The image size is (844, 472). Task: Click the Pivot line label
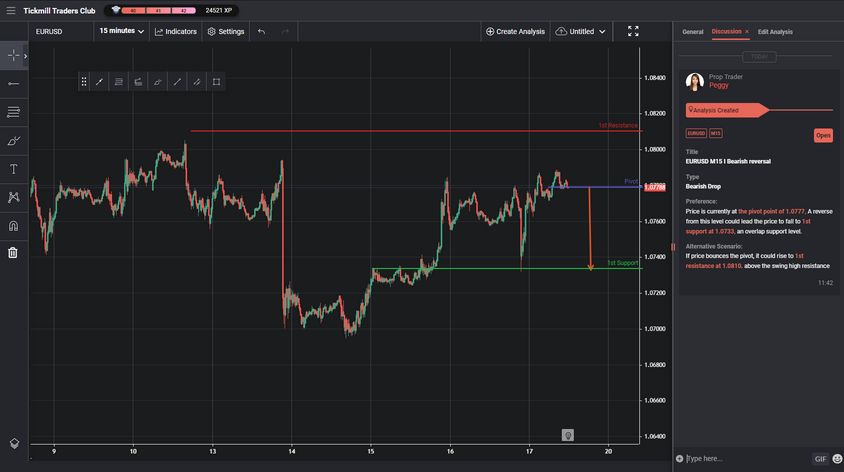(x=631, y=181)
